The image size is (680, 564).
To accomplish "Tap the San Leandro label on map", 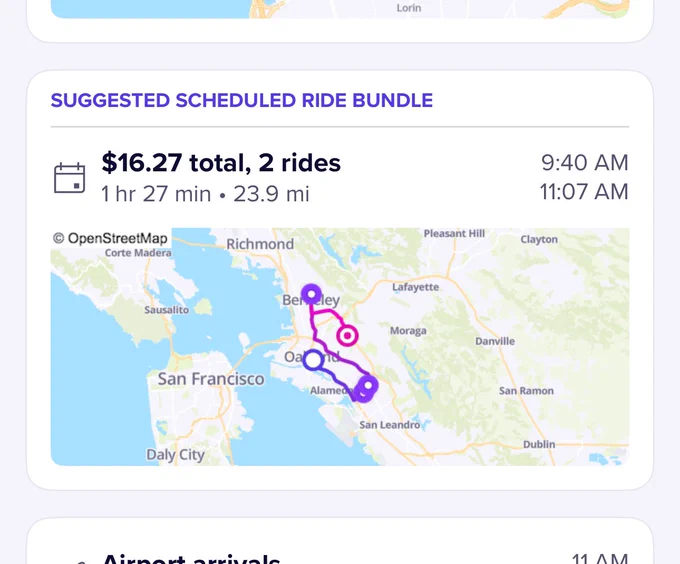I will pos(389,425).
